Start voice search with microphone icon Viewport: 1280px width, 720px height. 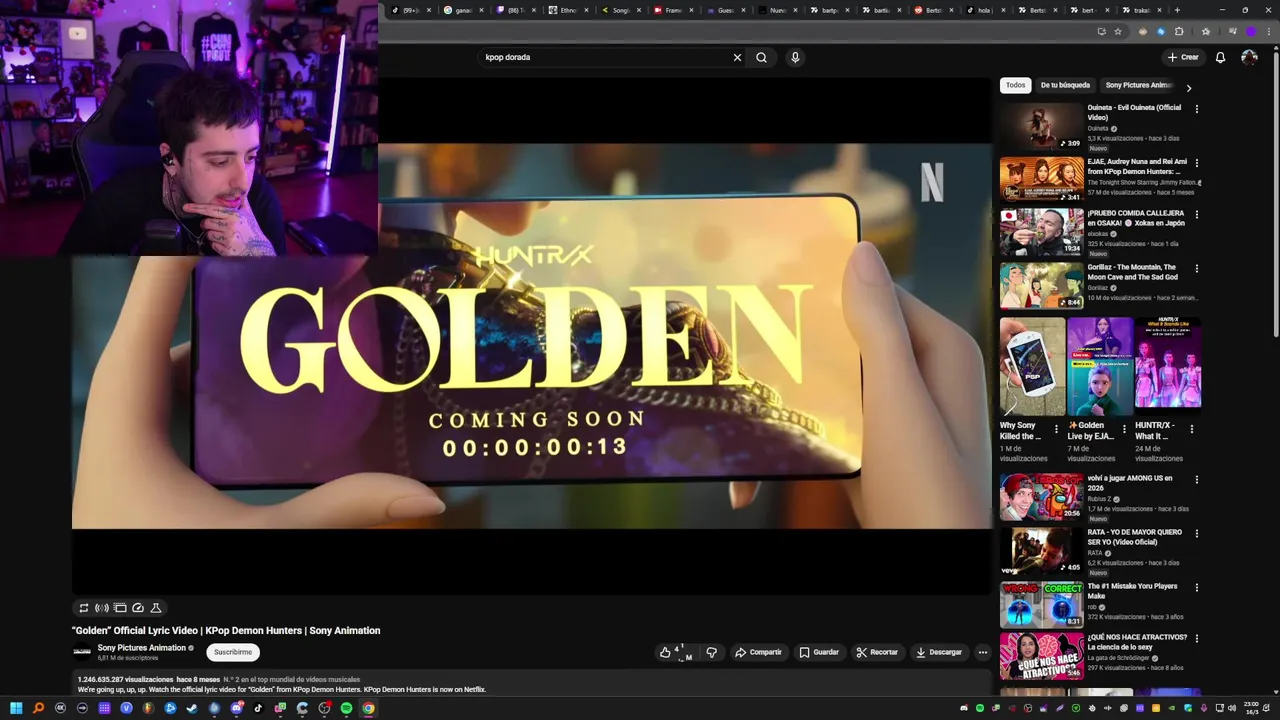coord(795,57)
